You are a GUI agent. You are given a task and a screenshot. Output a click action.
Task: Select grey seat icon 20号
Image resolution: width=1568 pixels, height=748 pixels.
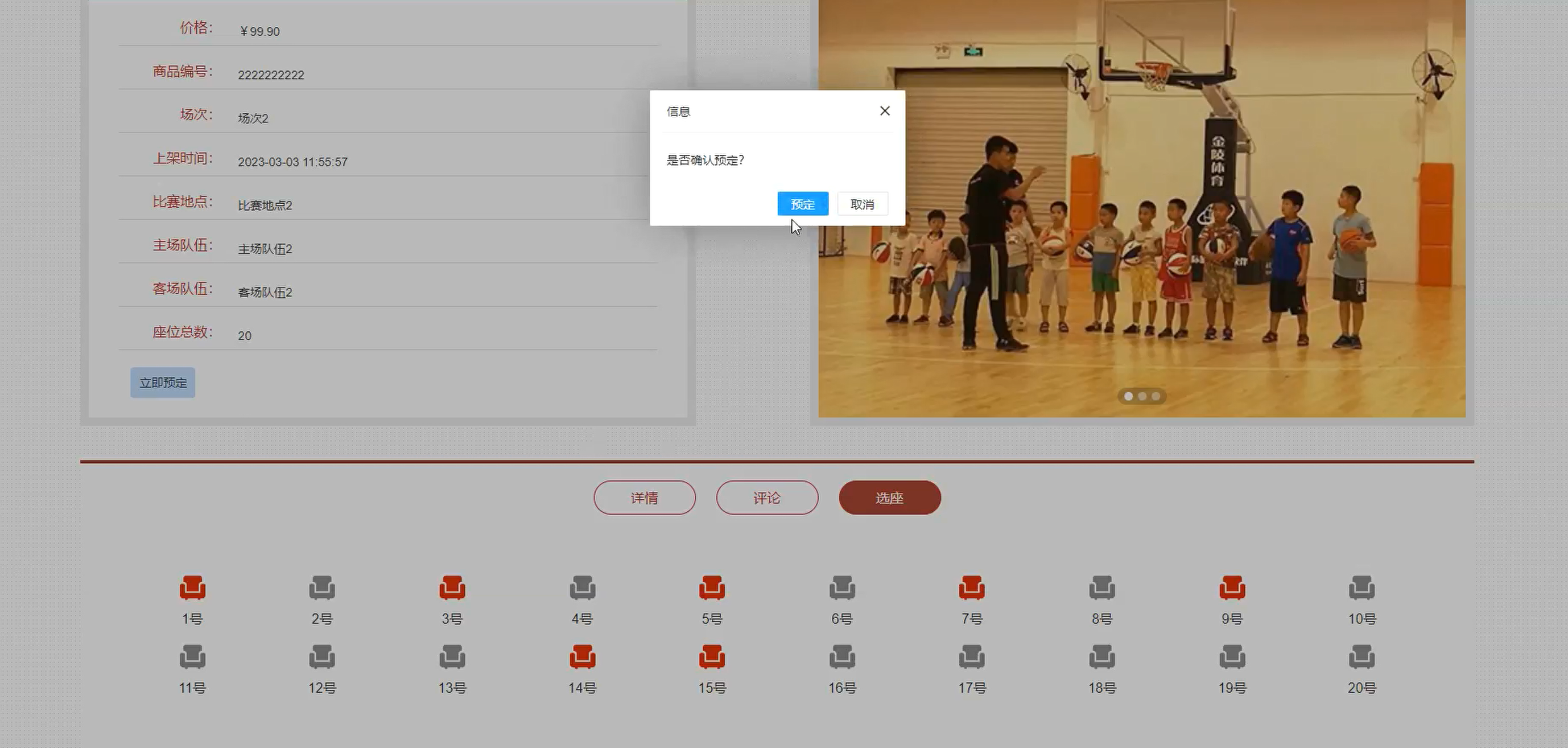click(x=1362, y=656)
